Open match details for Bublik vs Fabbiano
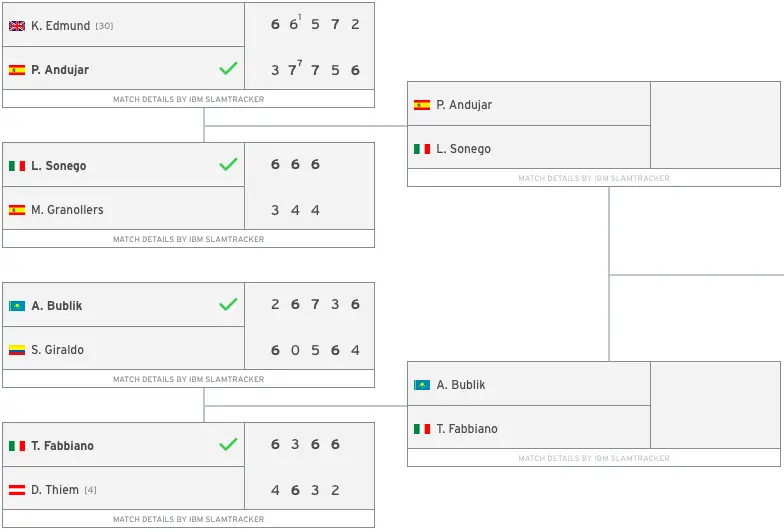784x532 pixels. [594, 458]
